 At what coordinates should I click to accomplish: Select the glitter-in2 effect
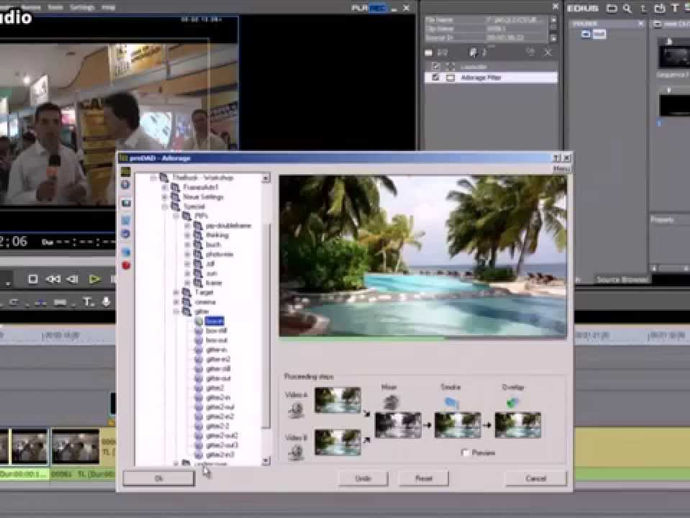pos(218,360)
